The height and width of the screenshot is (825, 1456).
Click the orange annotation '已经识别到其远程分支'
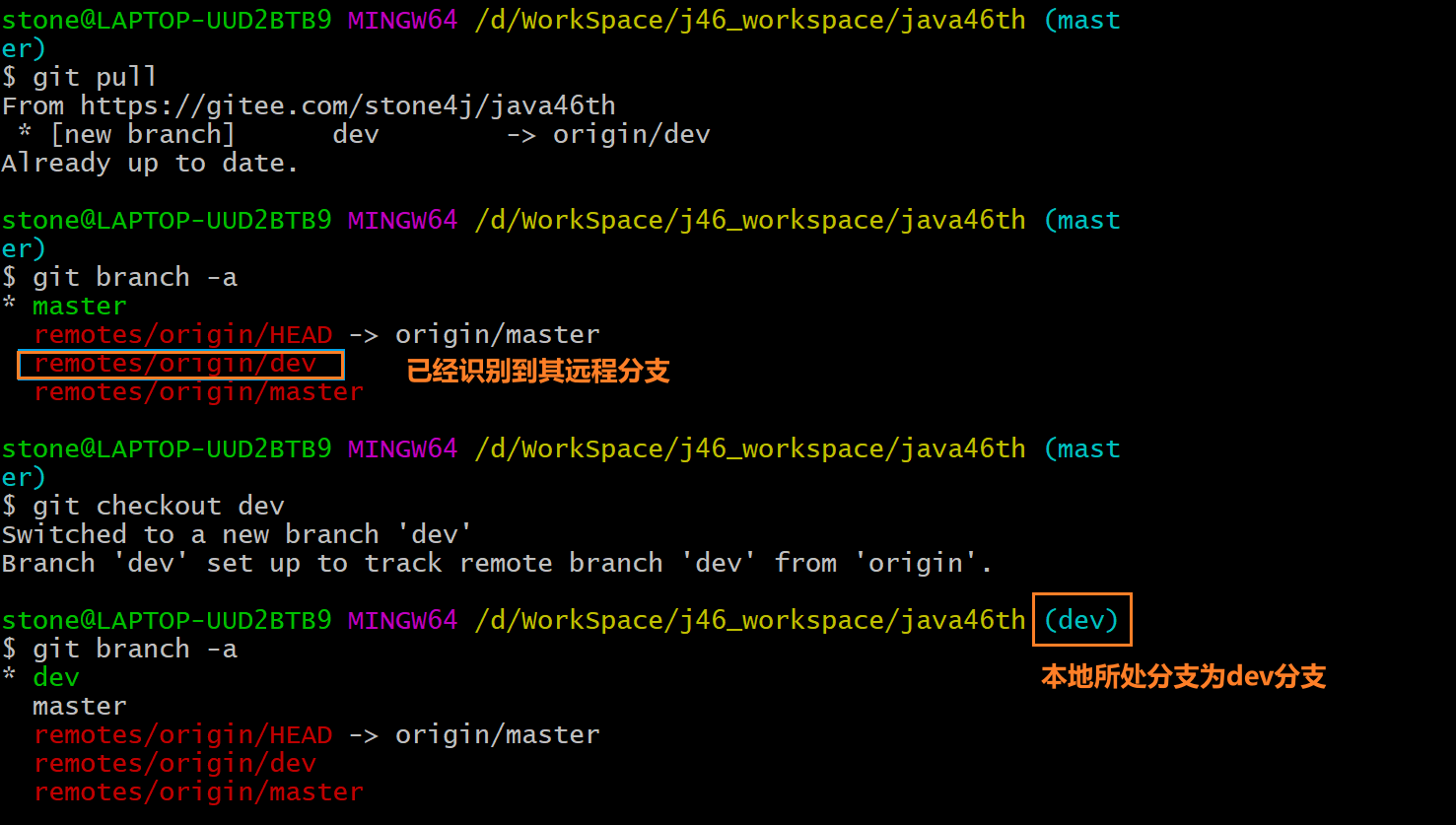[538, 371]
